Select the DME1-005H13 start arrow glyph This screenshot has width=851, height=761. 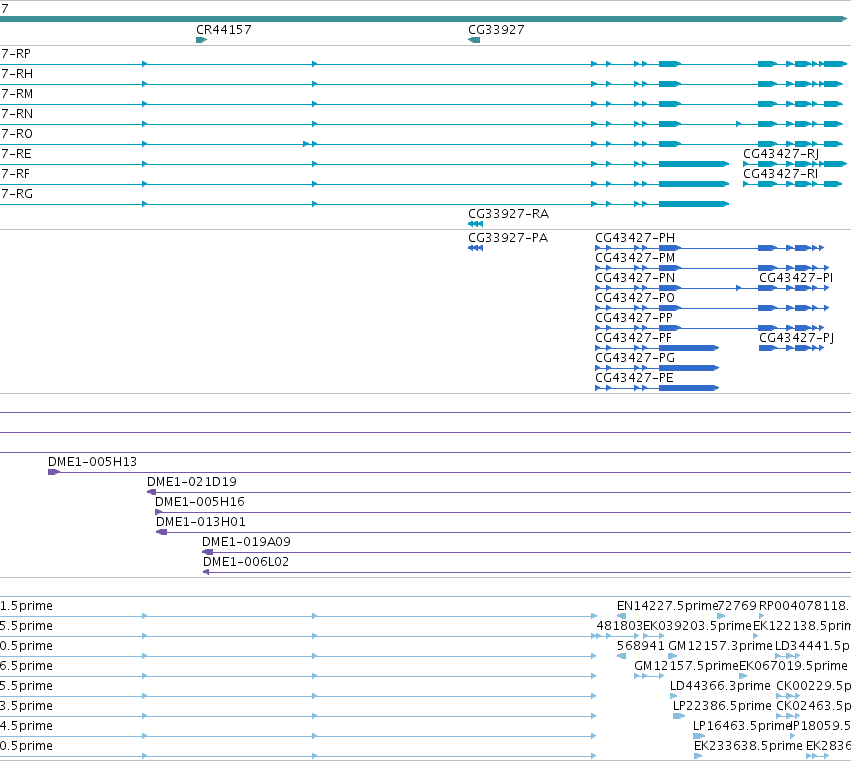54,472
